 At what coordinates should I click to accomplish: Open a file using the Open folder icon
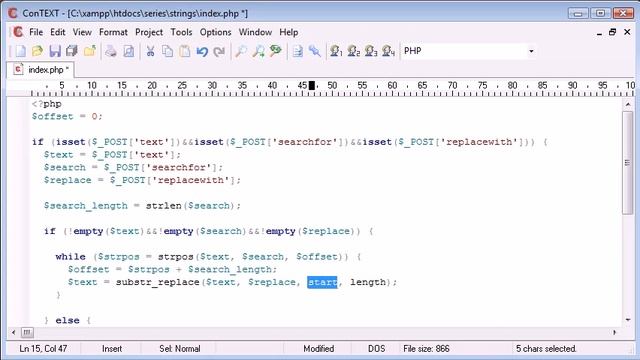pyautogui.click(x=37, y=51)
